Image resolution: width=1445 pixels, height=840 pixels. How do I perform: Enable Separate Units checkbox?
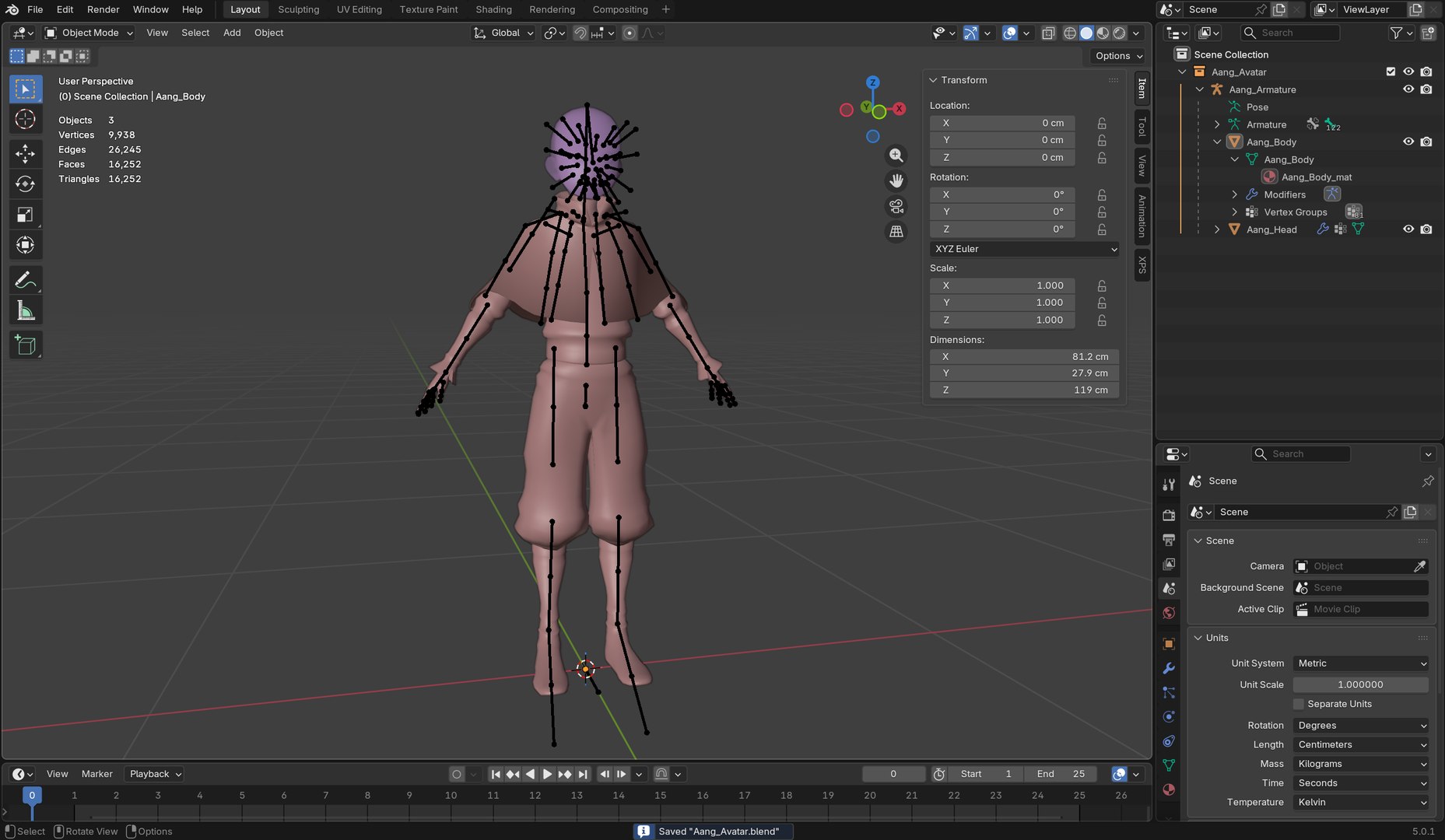point(1298,704)
